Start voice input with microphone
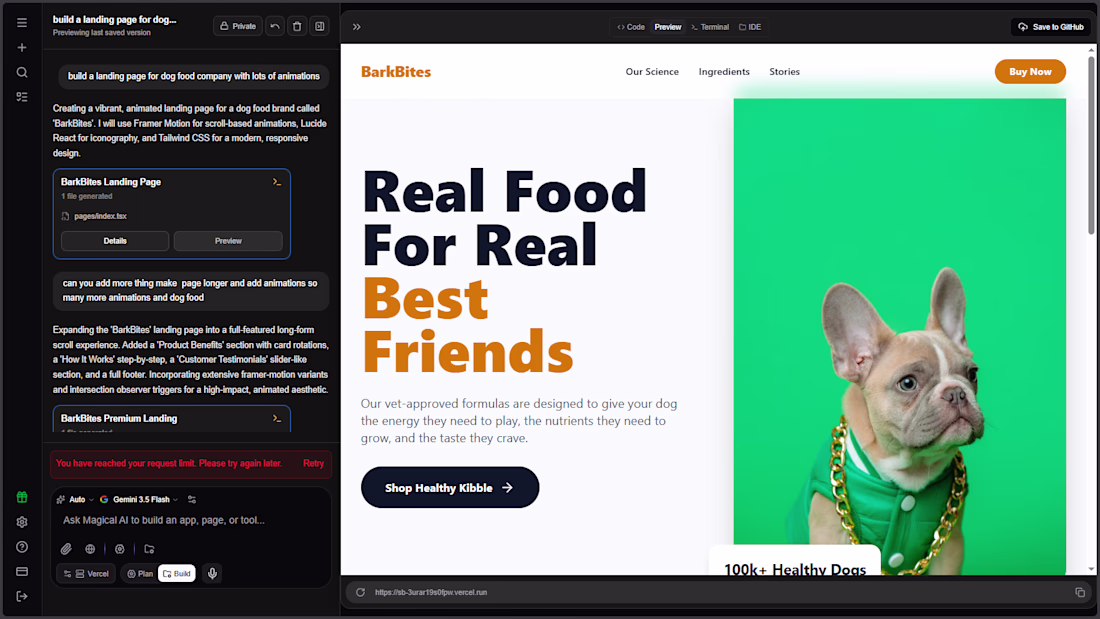 (x=213, y=573)
